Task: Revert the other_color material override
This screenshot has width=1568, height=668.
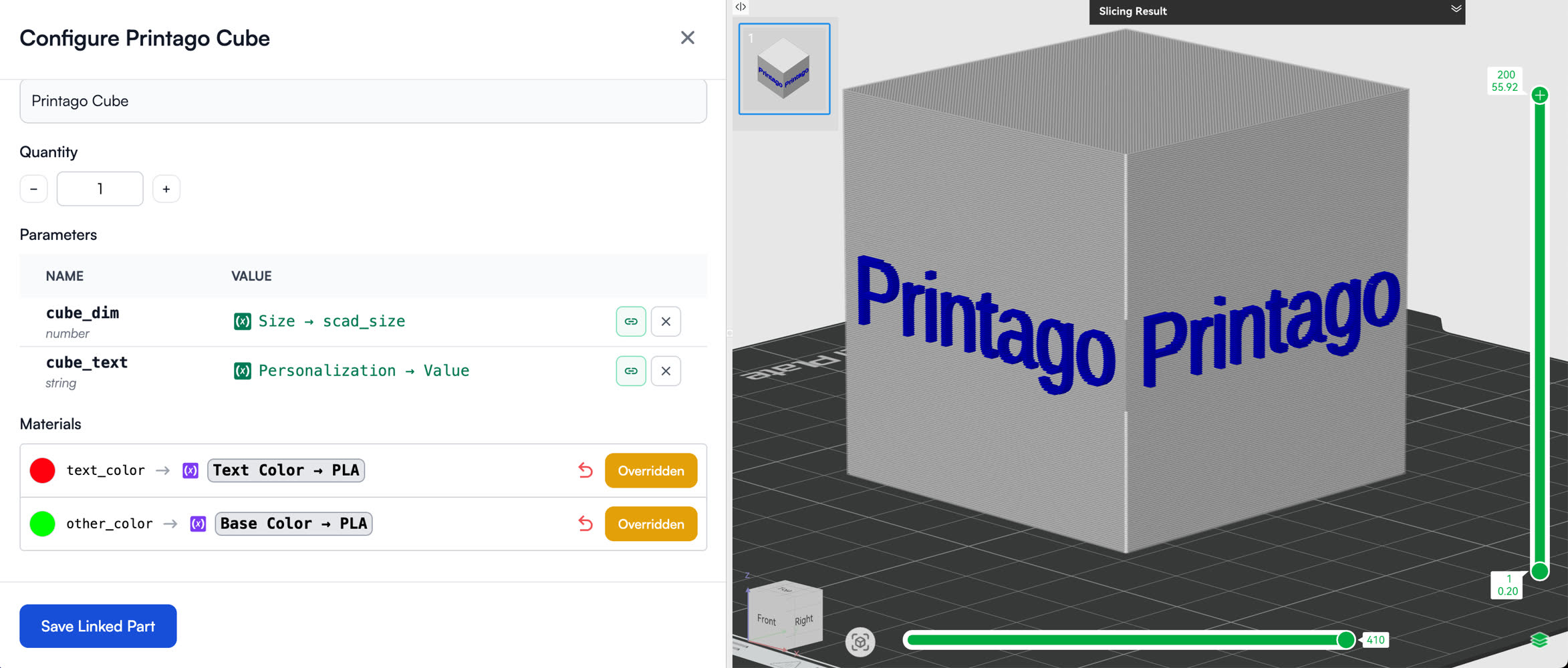Action: pos(585,524)
